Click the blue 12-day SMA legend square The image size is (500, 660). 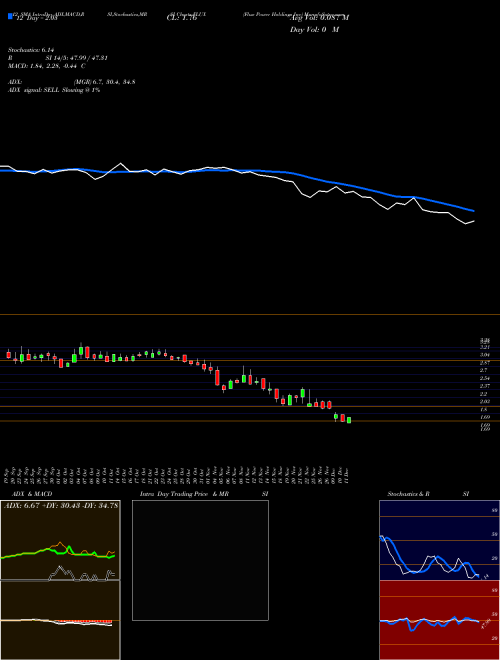coord(10,16)
